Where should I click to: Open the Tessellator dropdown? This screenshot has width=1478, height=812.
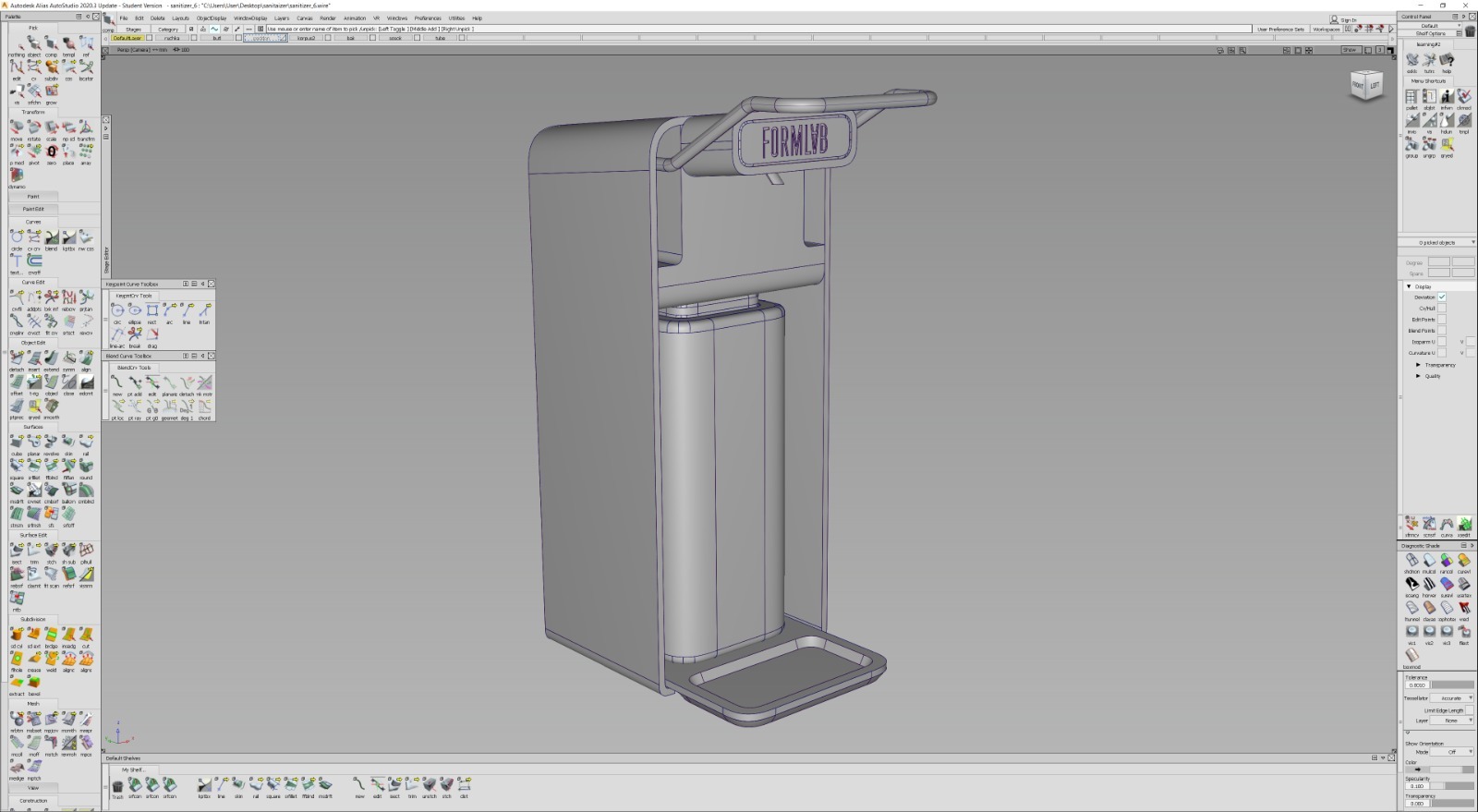[1454, 698]
